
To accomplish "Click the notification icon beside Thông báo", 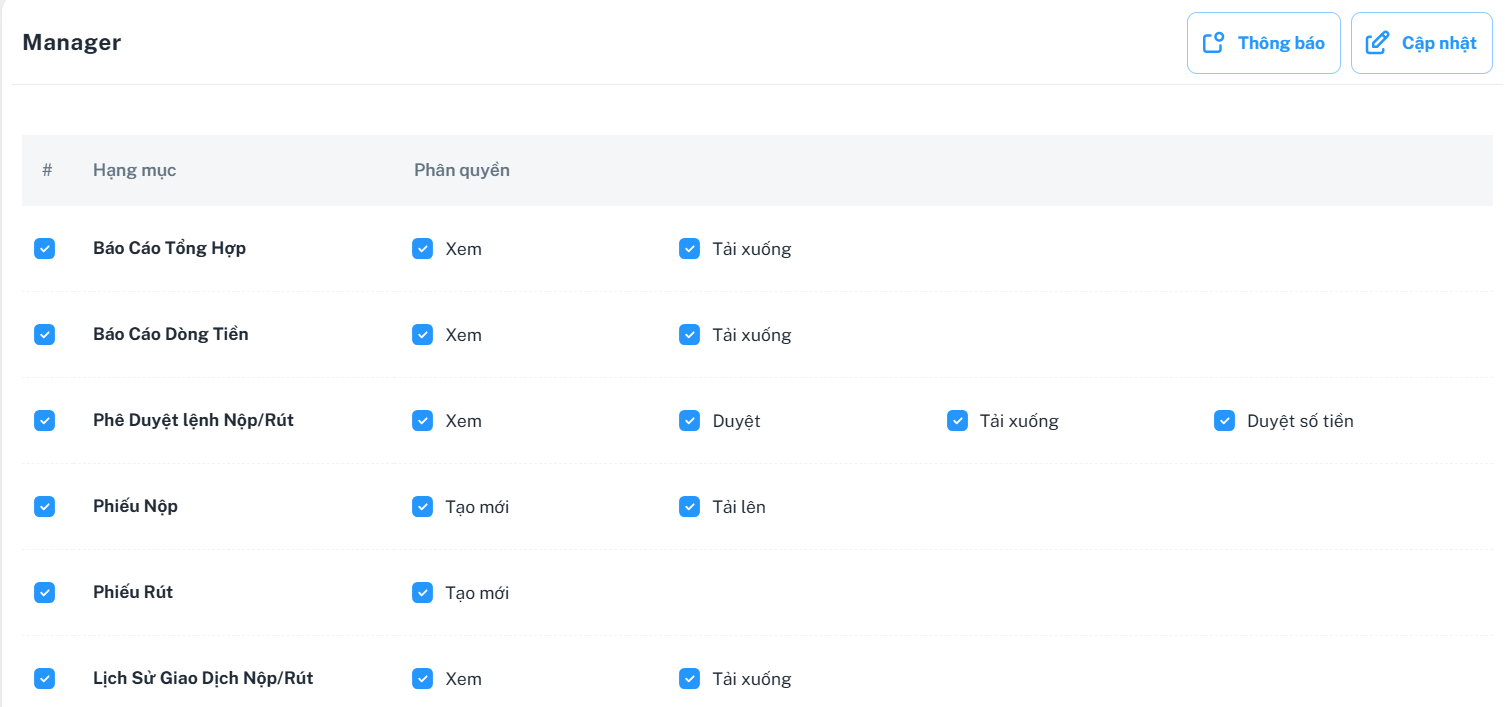I will (x=1213, y=43).
